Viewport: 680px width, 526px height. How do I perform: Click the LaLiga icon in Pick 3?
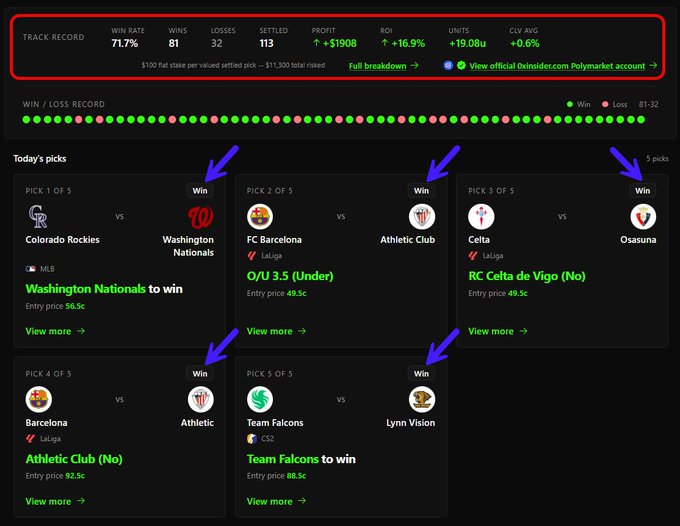473,256
